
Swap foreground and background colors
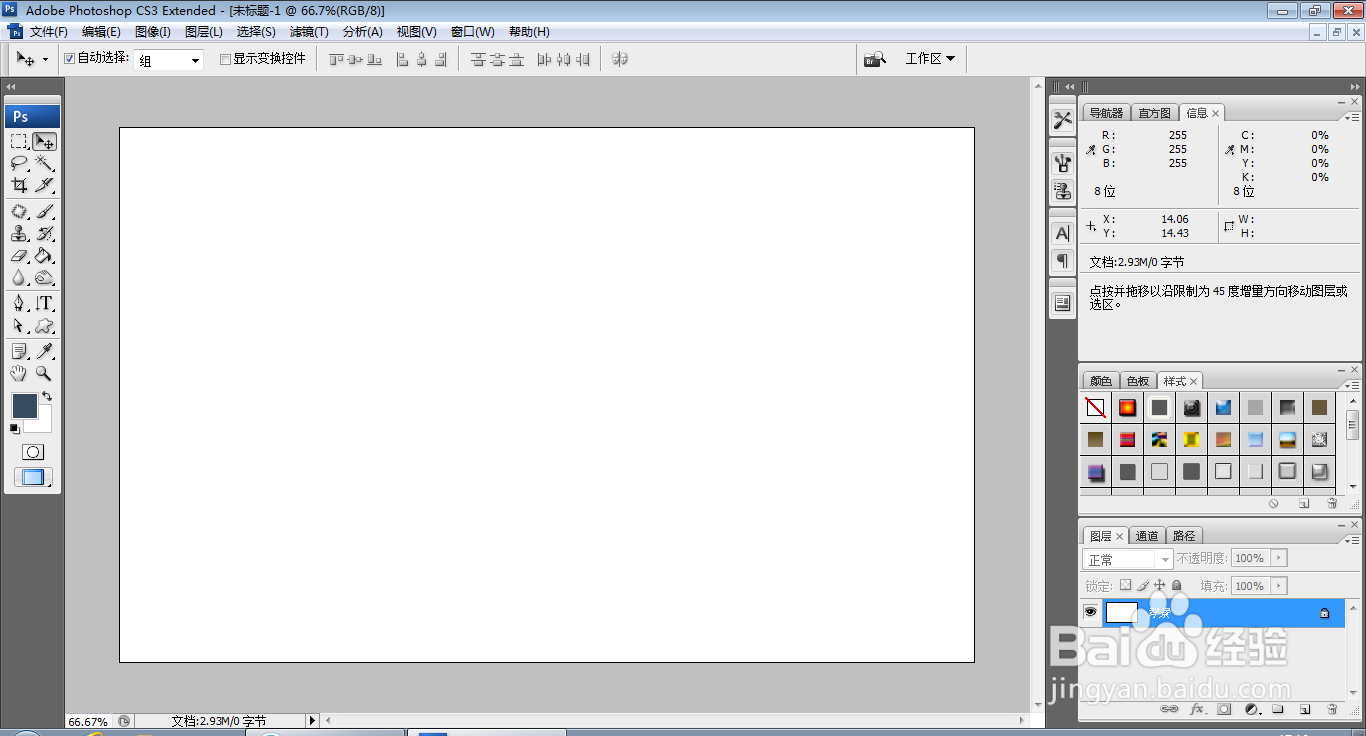(47, 397)
